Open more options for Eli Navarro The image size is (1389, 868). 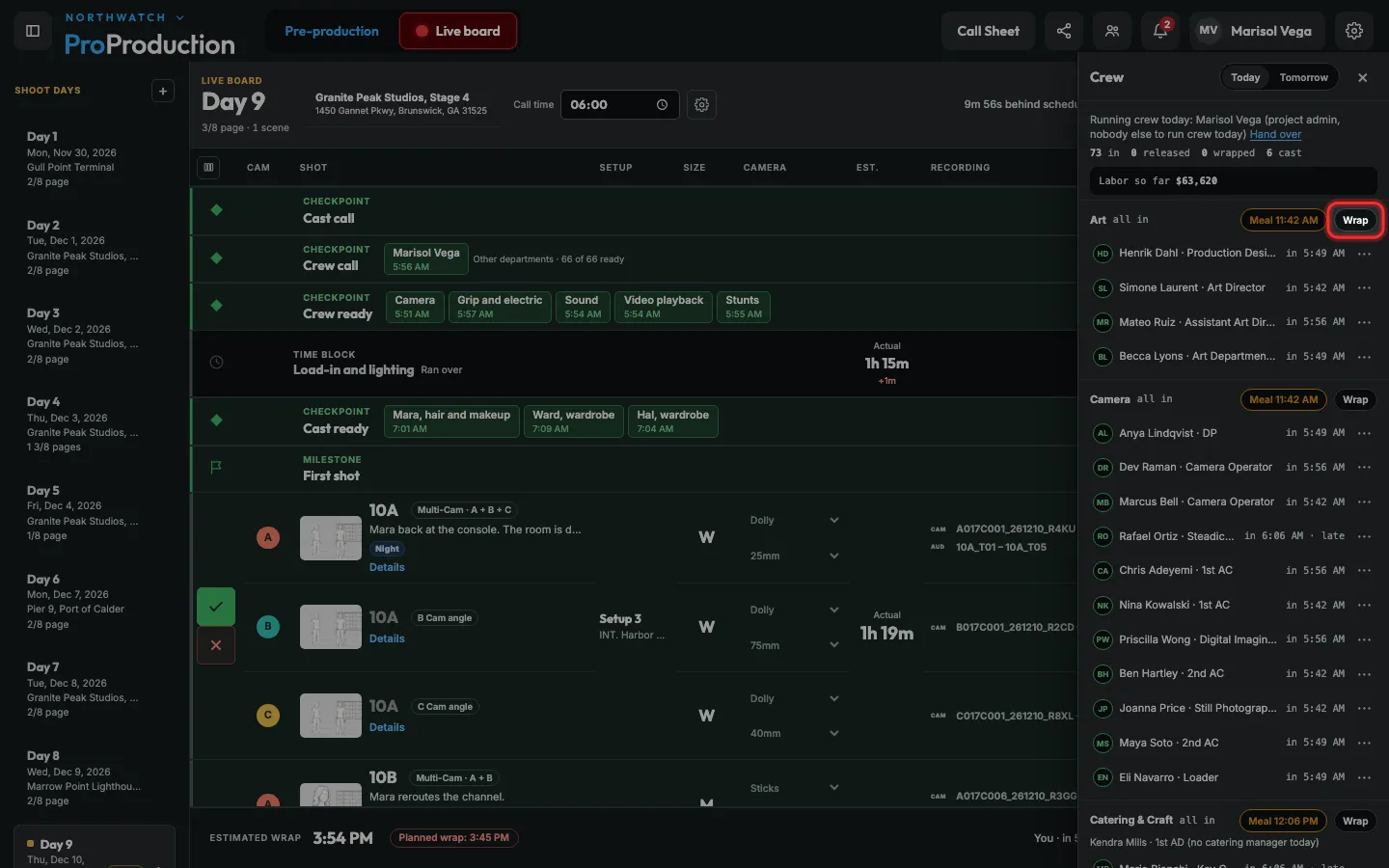click(1364, 777)
